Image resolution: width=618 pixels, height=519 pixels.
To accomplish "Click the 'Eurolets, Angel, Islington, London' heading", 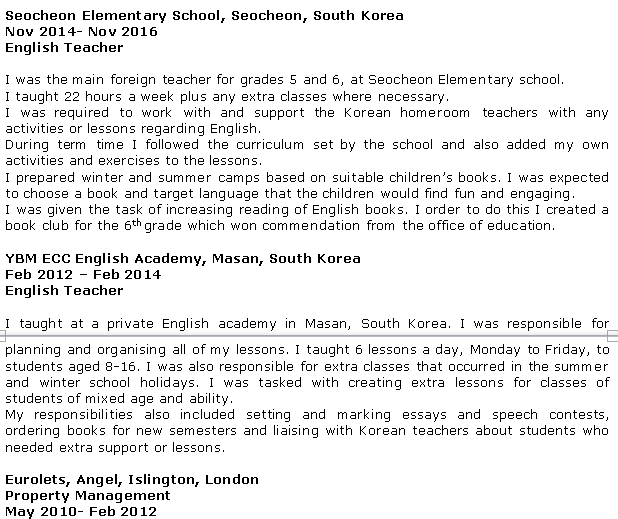I will tap(132, 480).
